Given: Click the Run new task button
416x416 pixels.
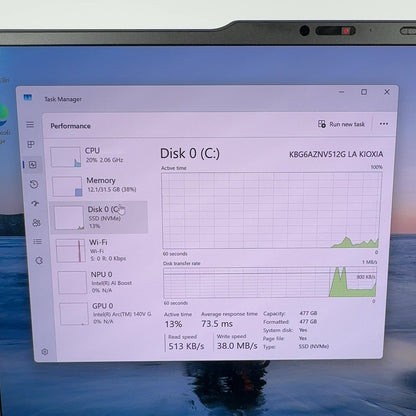Looking at the screenshot, I should (x=341, y=124).
